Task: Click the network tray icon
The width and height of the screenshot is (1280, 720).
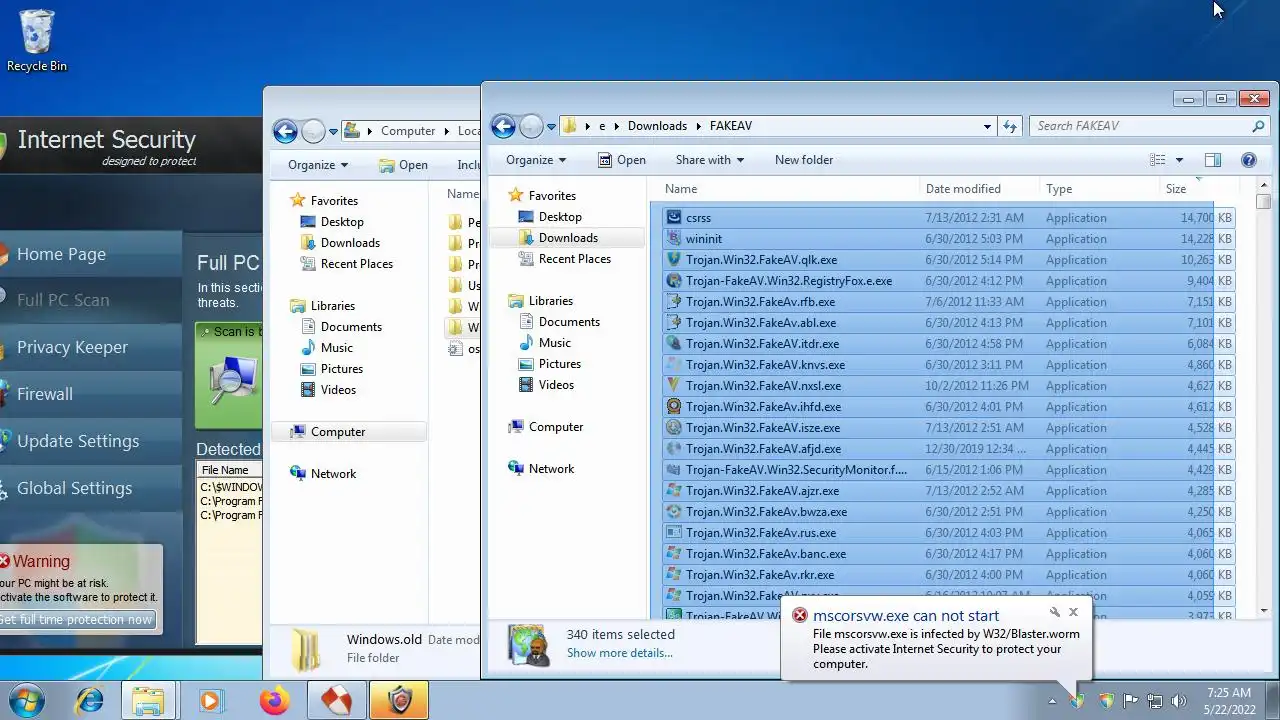Action: pyautogui.click(x=1155, y=701)
